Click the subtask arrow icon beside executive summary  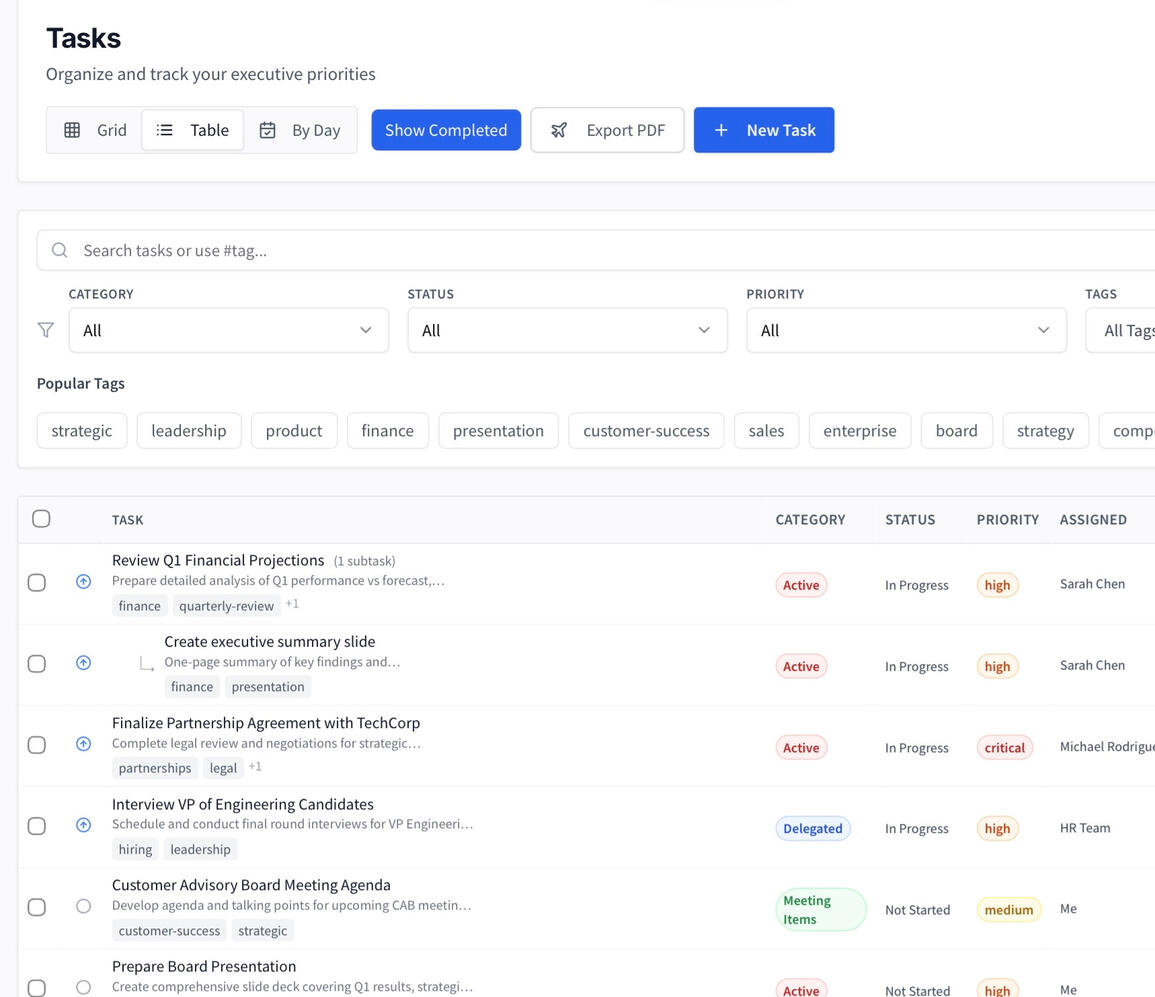pos(146,663)
